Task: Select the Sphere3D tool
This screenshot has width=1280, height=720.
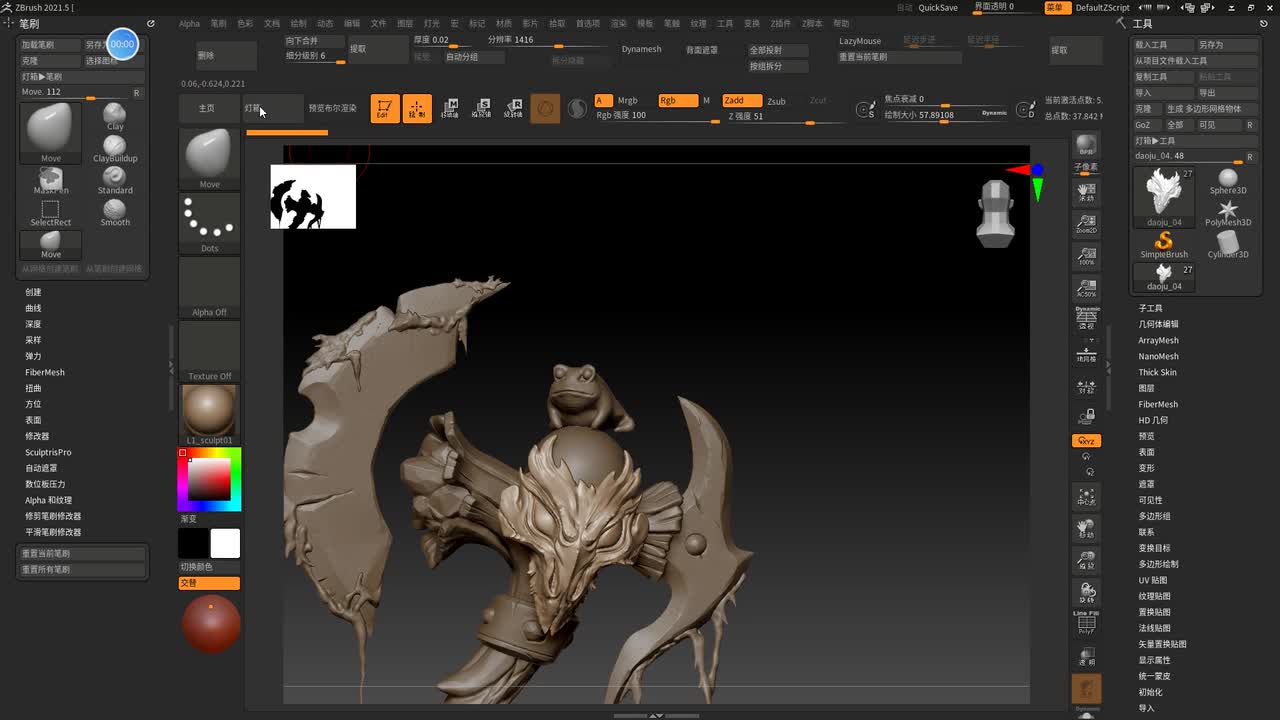Action: [x=1228, y=182]
